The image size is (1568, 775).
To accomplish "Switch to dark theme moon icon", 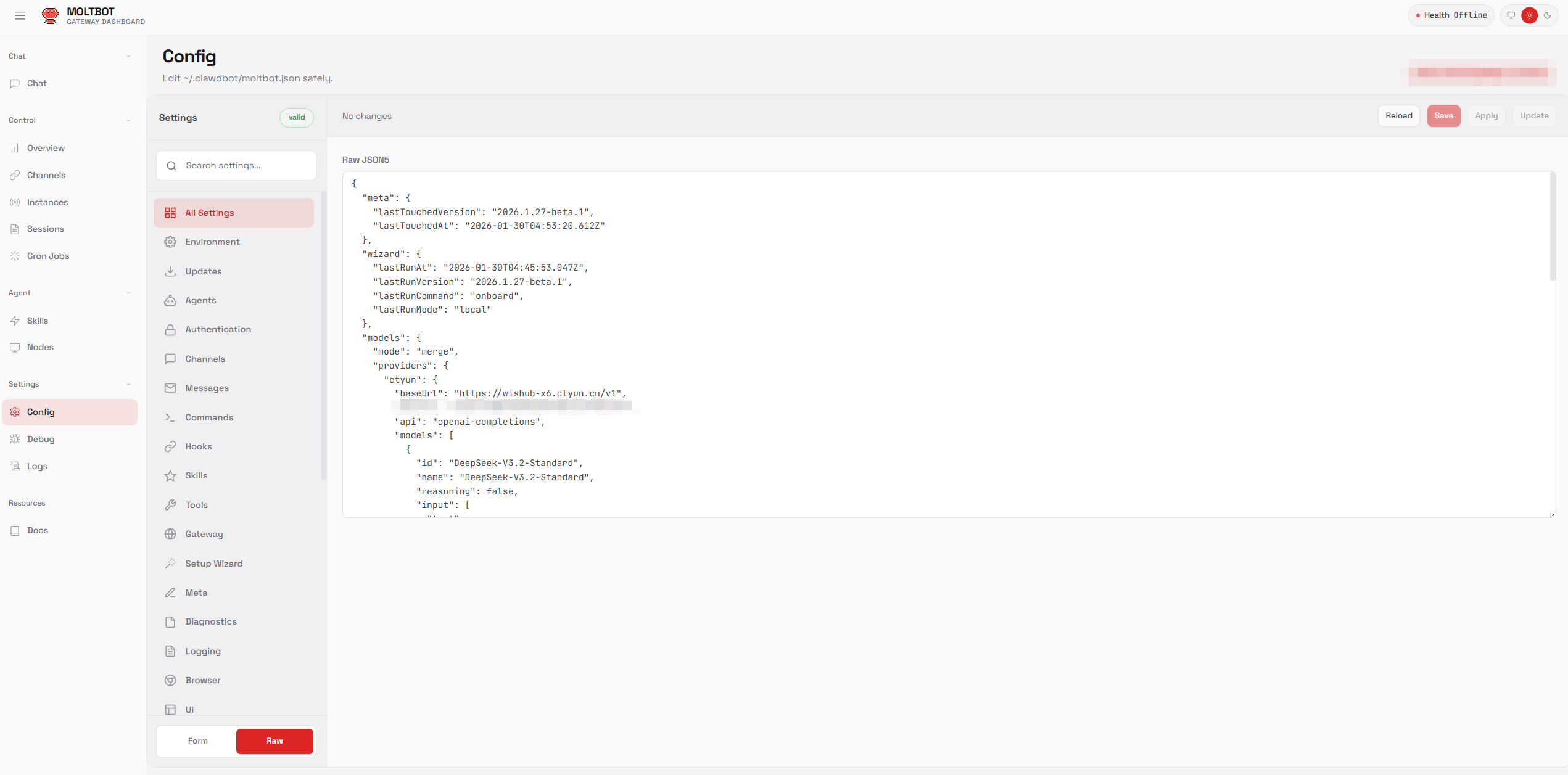I will pos(1548,15).
